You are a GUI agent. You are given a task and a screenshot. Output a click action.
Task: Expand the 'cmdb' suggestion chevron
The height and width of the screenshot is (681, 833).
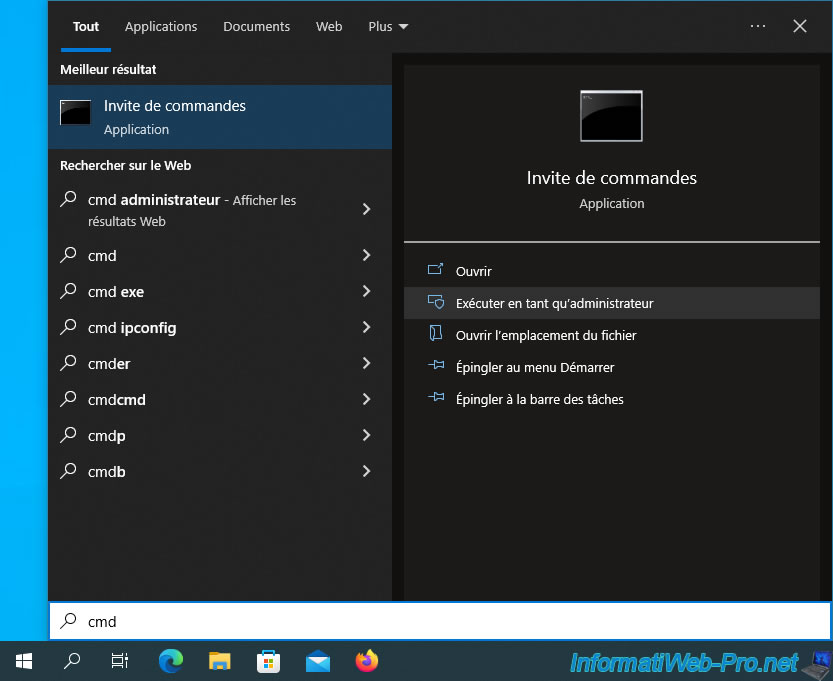(366, 471)
